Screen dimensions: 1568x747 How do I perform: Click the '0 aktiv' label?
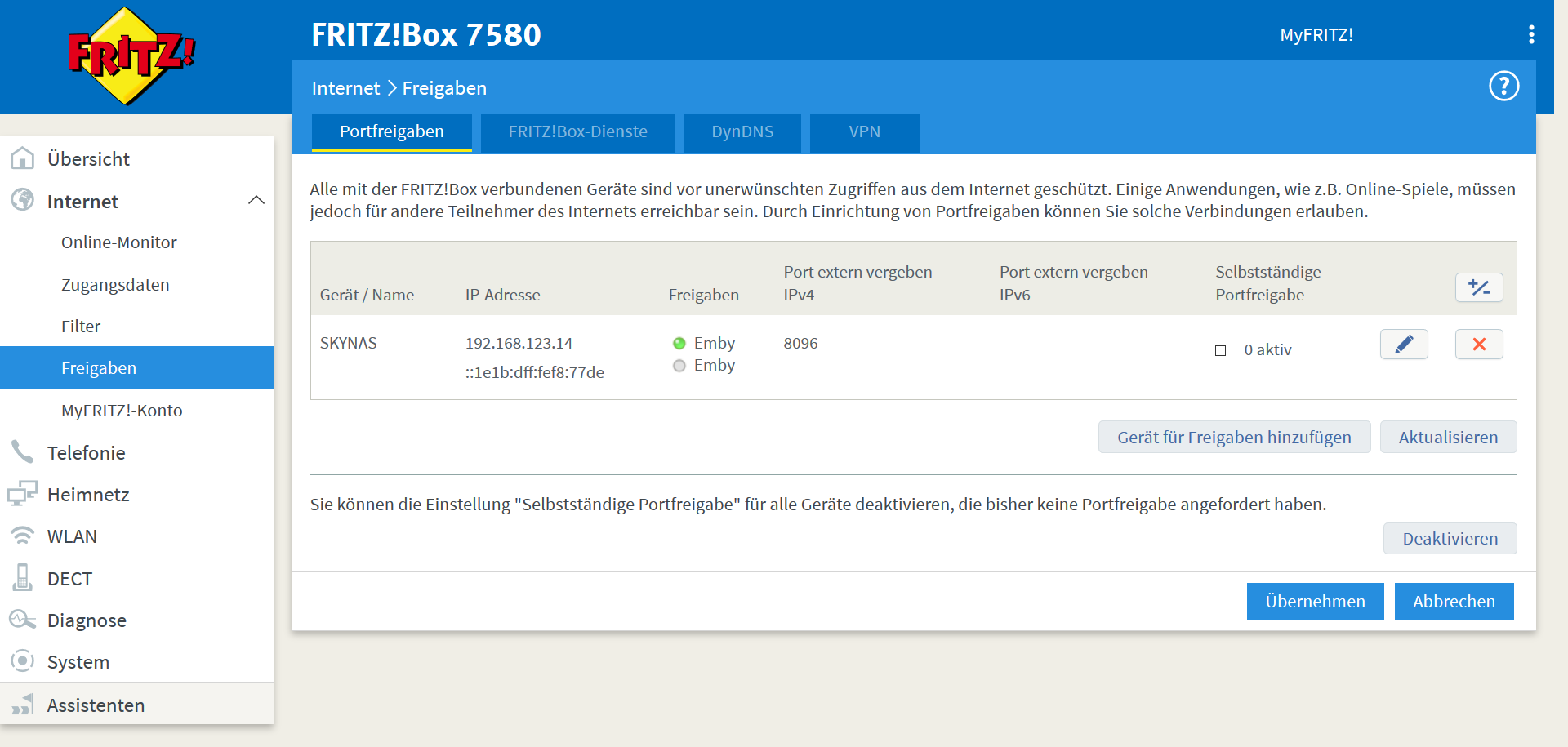click(x=1267, y=349)
